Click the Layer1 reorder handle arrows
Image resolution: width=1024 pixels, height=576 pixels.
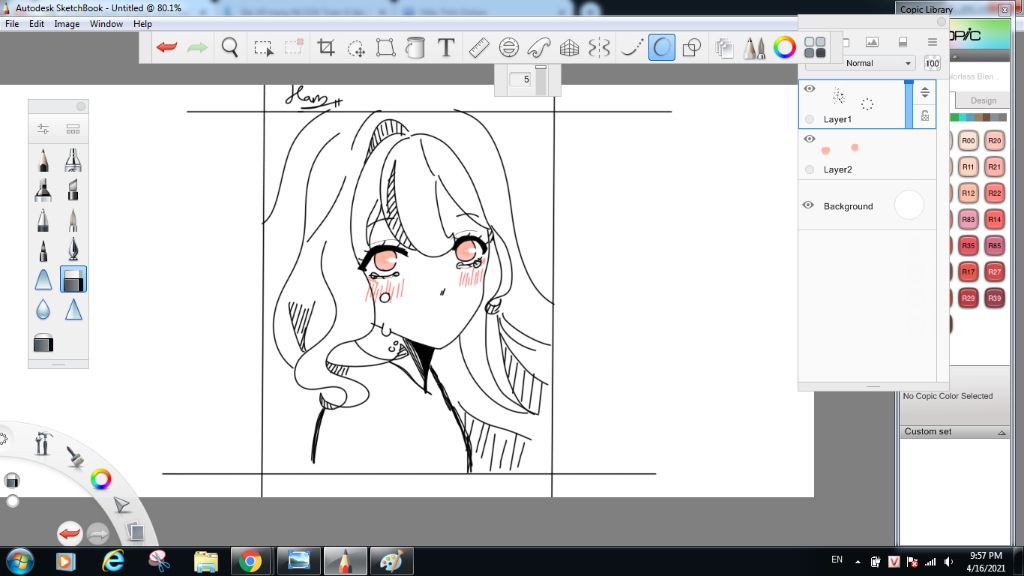(x=925, y=92)
